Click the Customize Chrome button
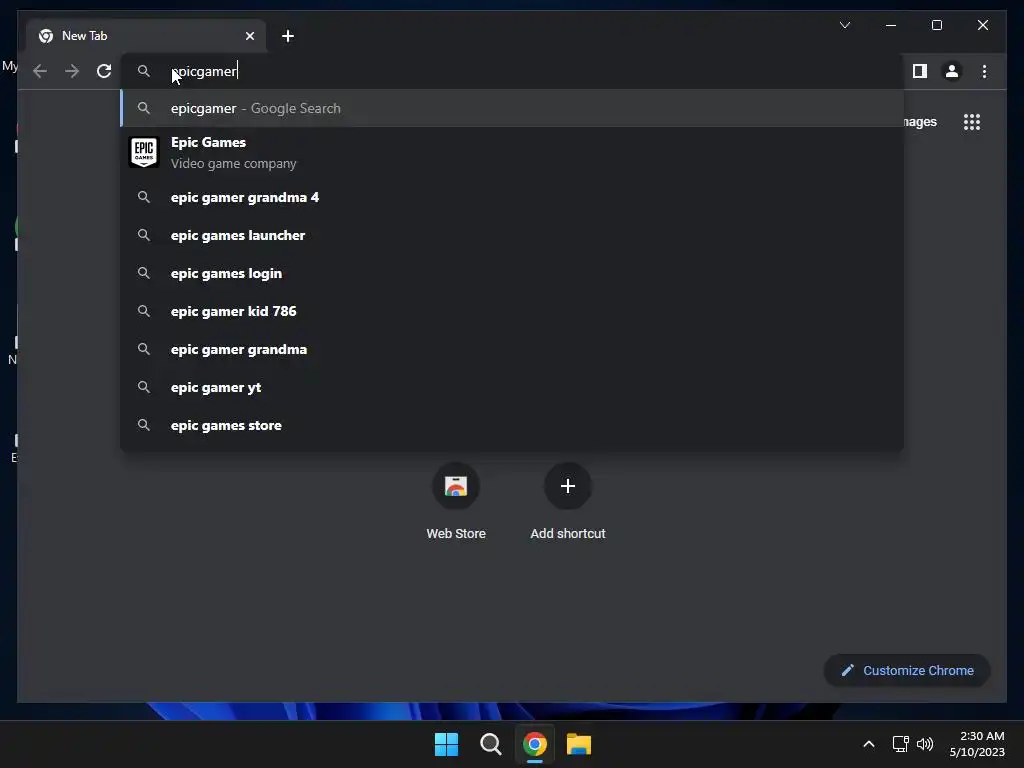This screenshot has width=1024, height=768. click(x=907, y=671)
